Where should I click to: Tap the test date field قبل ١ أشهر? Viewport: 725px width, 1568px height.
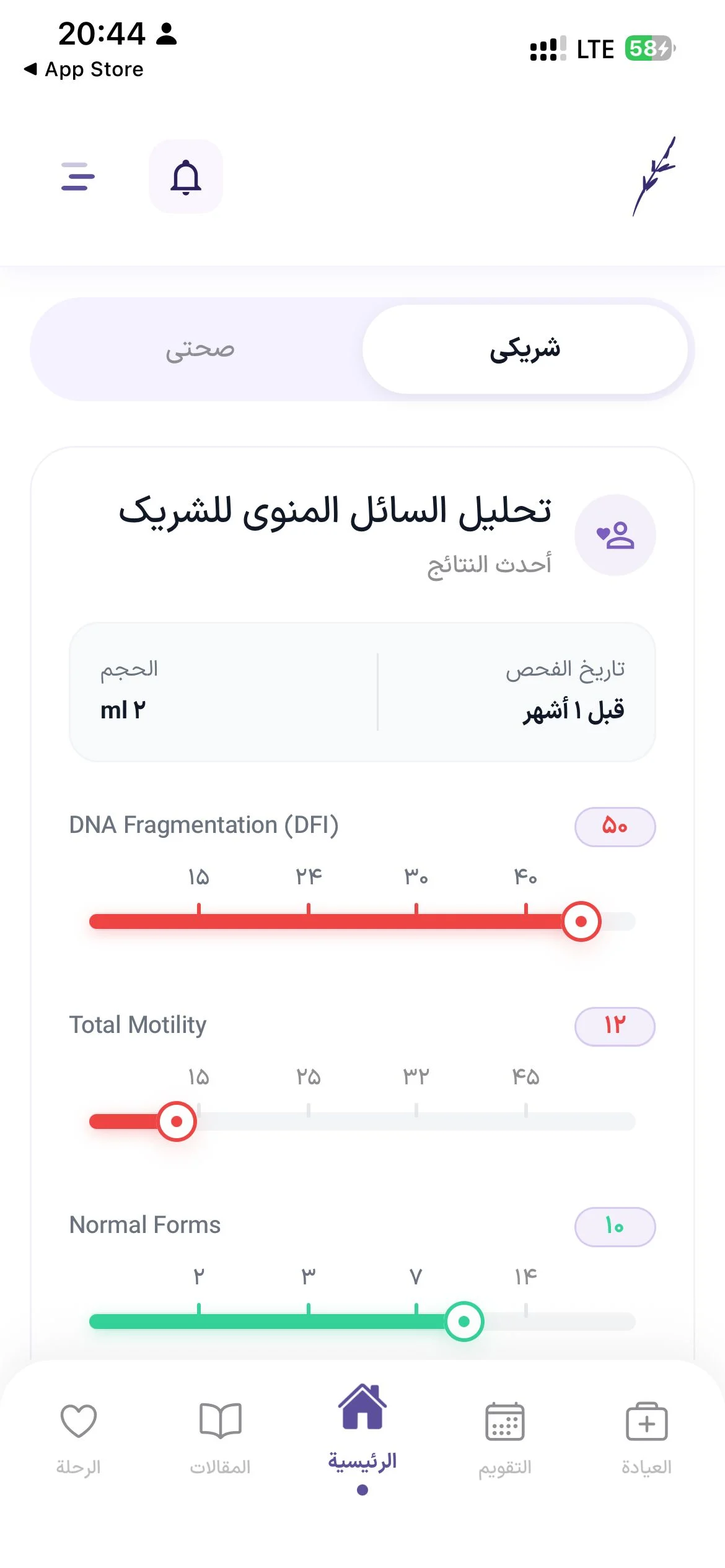[x=574, y=710]
